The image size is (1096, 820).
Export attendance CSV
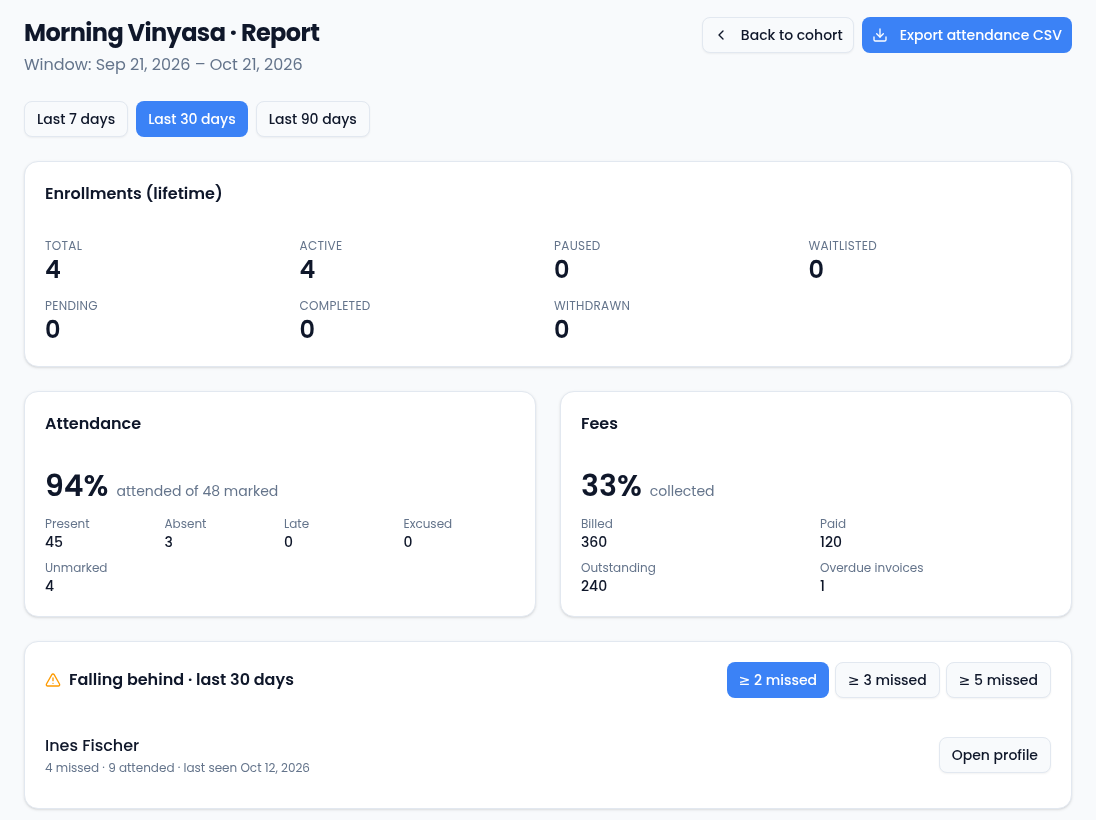(966, 35)
